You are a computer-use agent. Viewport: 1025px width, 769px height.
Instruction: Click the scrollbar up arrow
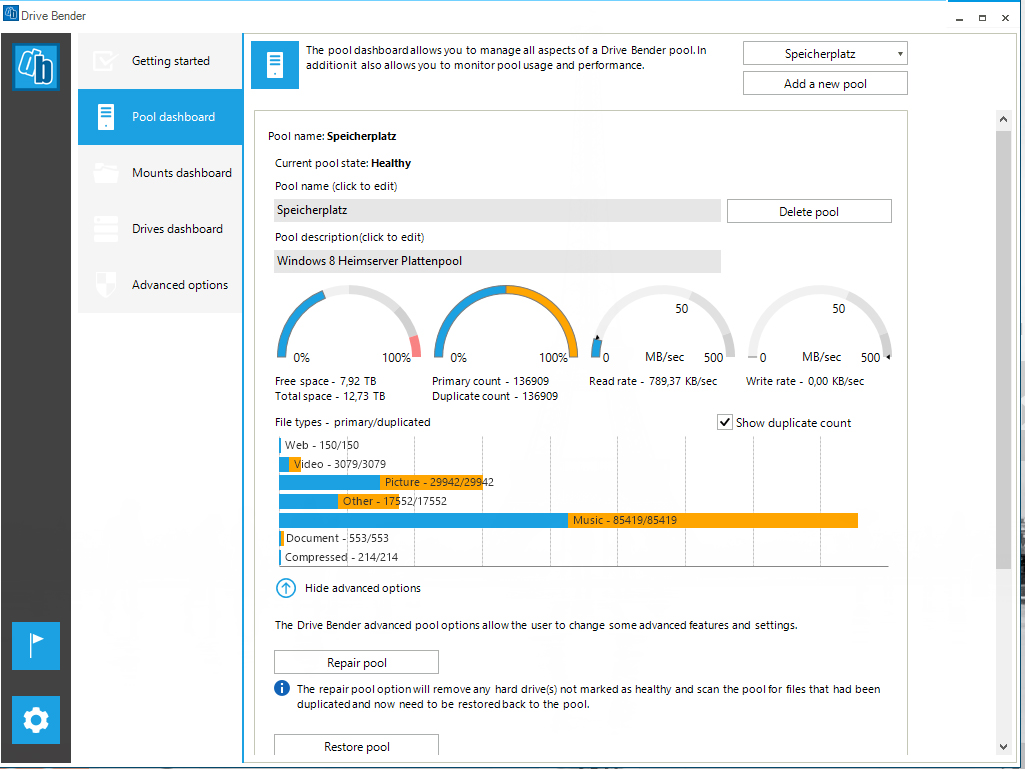click(1003, 119)
